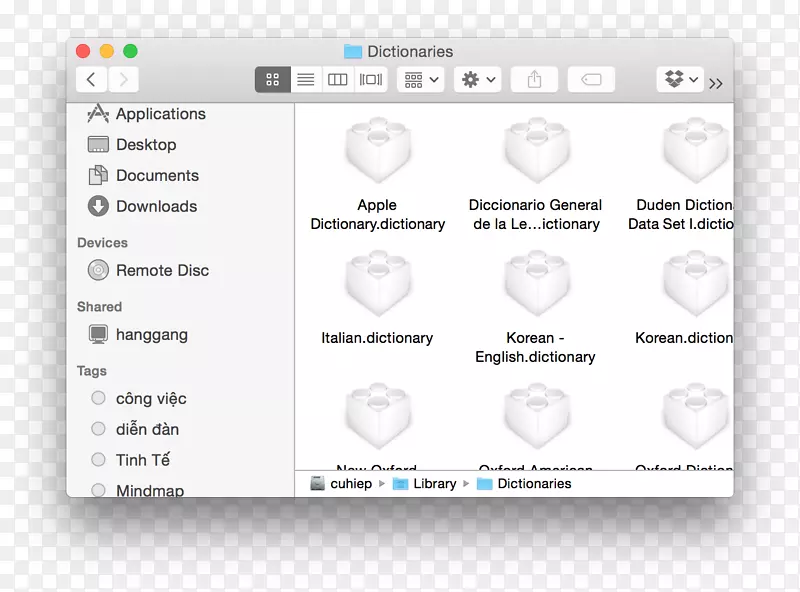Image resolution: width=800 pixels, height=592 pixels.
Task: Select Remote Disc under Devices
Action: [160, 270]
